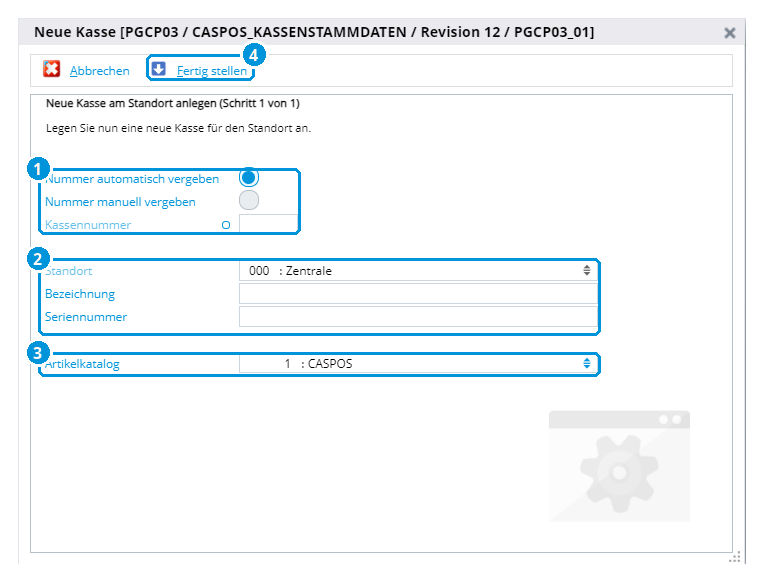Click heading 'Neue Kasse am Standort anlegen'

pos(131,103)
